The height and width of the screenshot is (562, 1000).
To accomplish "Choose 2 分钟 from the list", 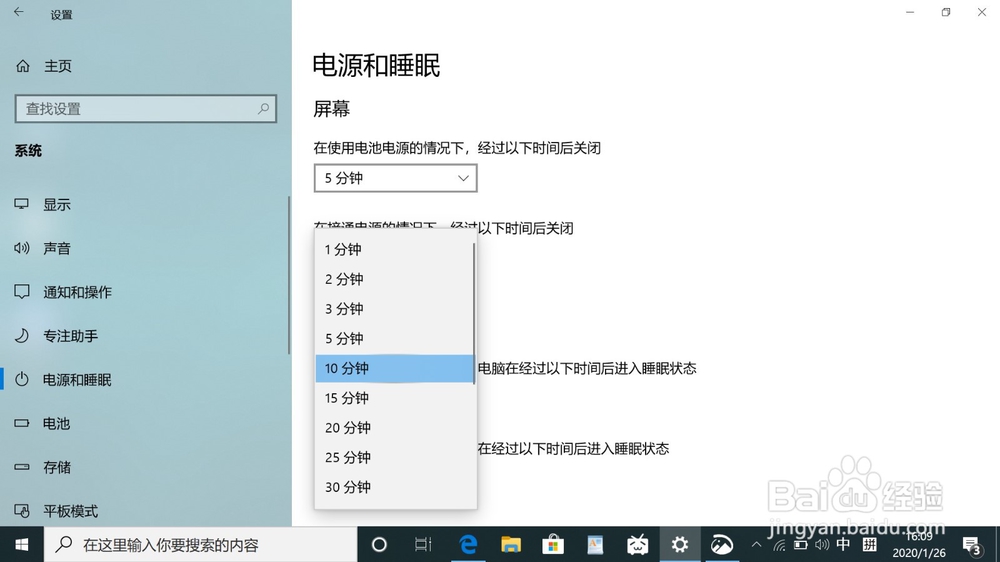I will pos(395,279).
